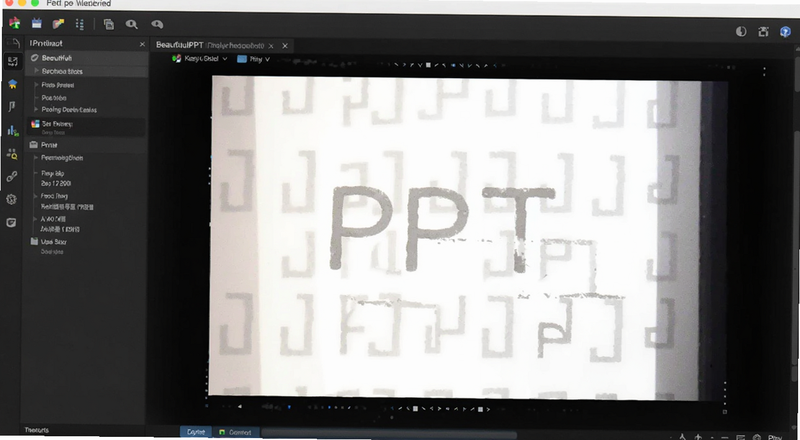Click the 'Theourts' label at bottom left
Viewport: 800px width, 440px height.
coord(37,430)
